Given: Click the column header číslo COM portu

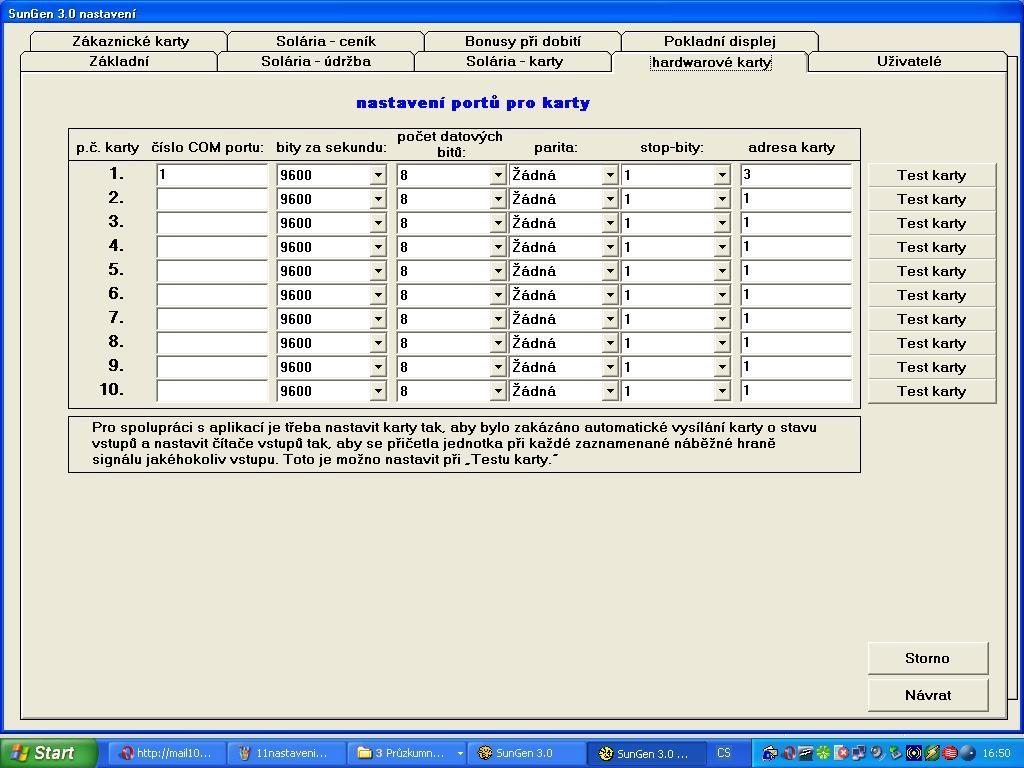Looking at the screenshot, I should tap(208, 148).
